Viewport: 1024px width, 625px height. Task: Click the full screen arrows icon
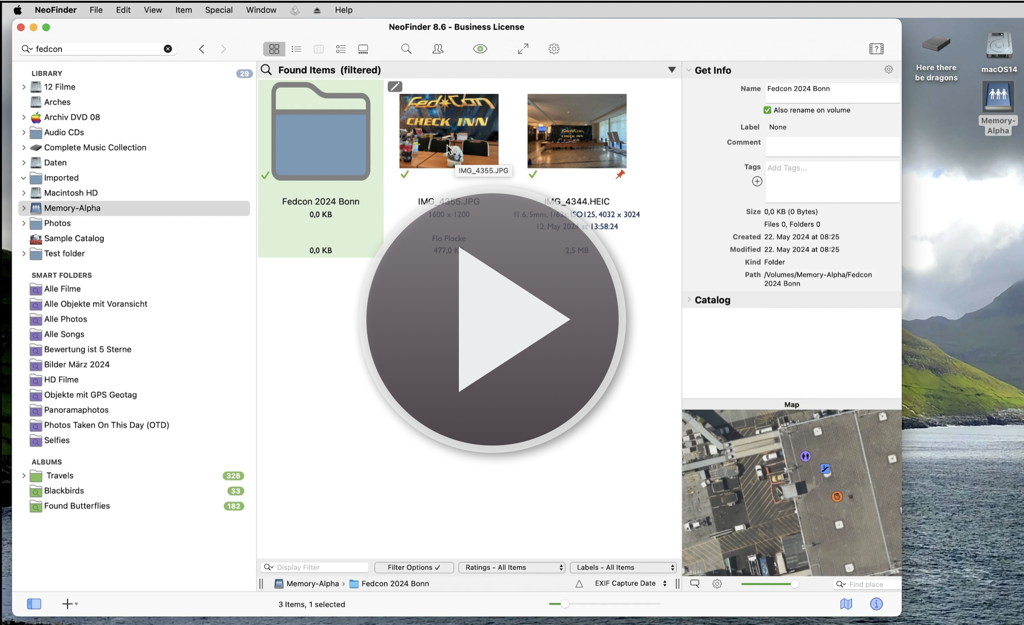(523, 49)
